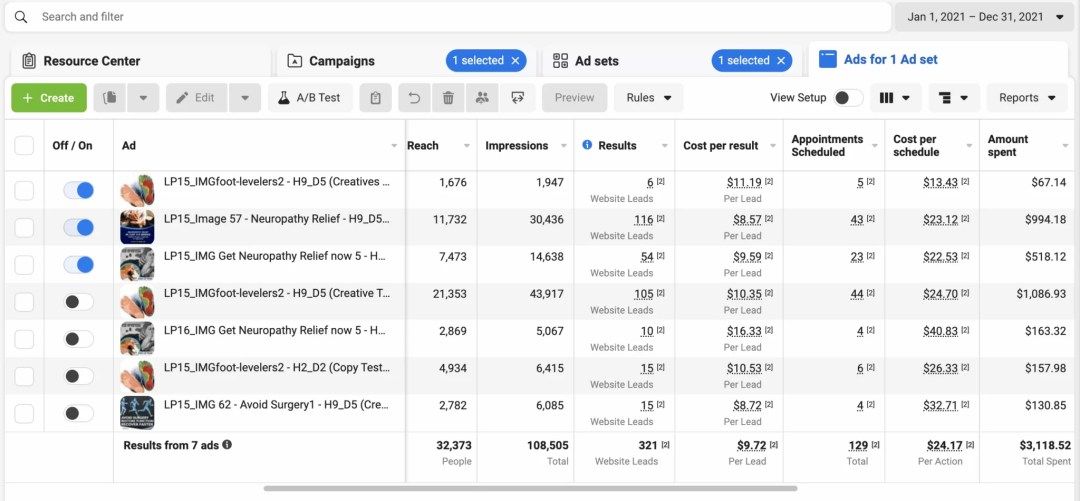Click the Impressions column header

(x=517, y=145)
